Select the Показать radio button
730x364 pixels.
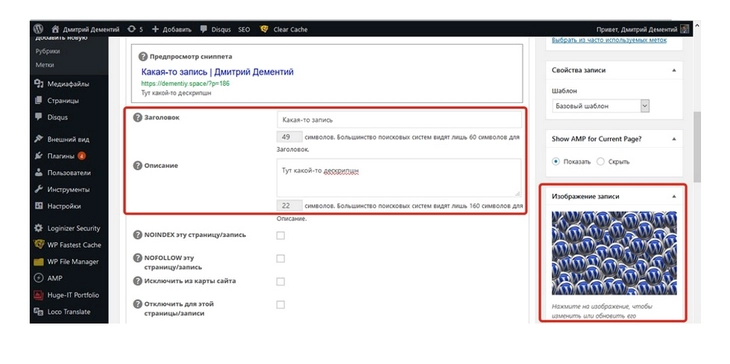[x=555, y=162]
